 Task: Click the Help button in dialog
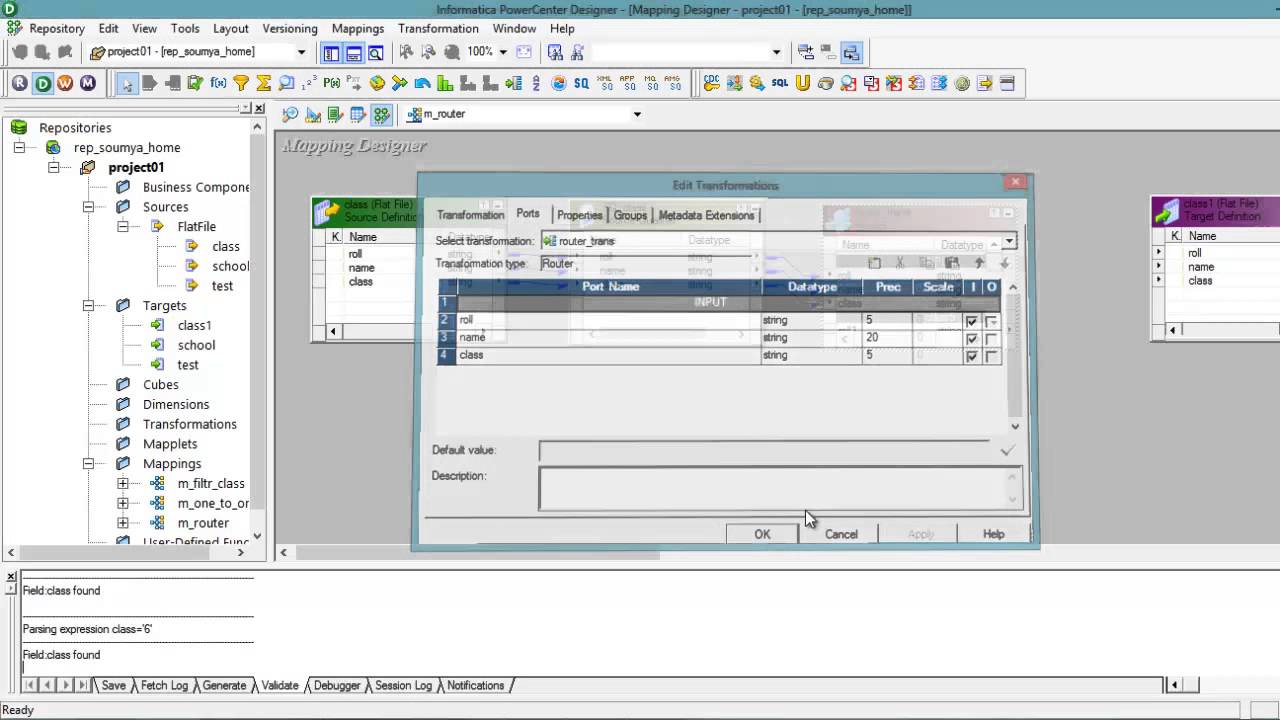click(x=993, y=534)
